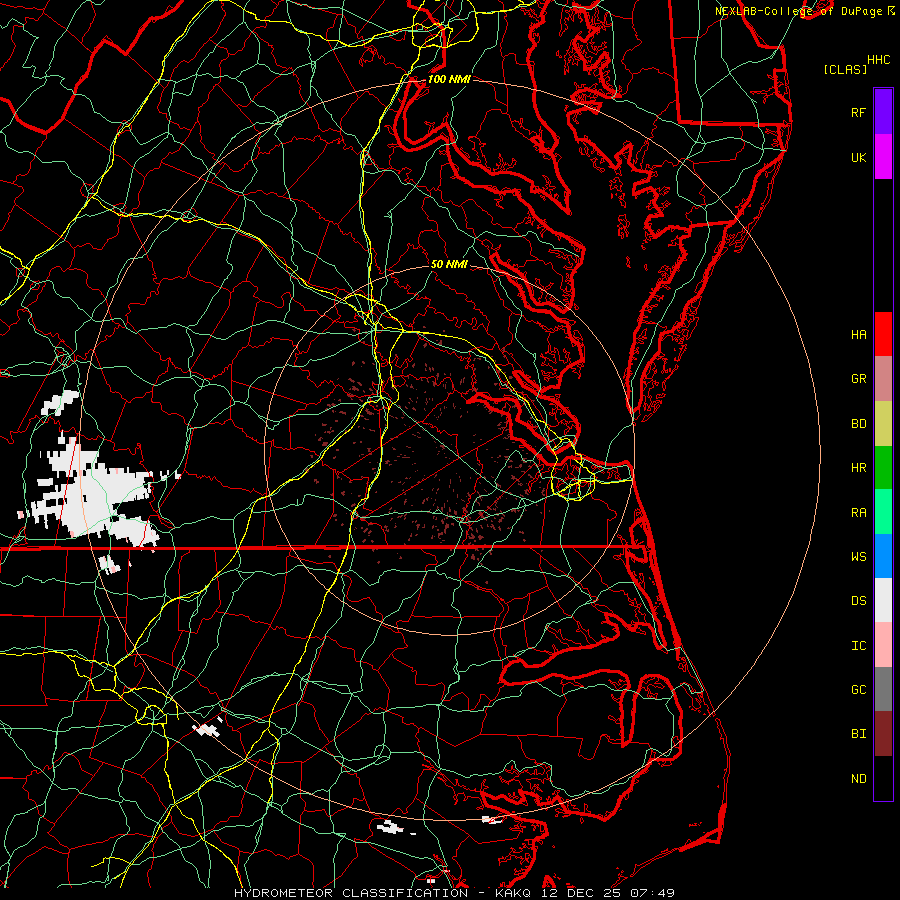Click the RF purple legend swatch
This screenshot has width=900, height=900.
pos(883,112)
